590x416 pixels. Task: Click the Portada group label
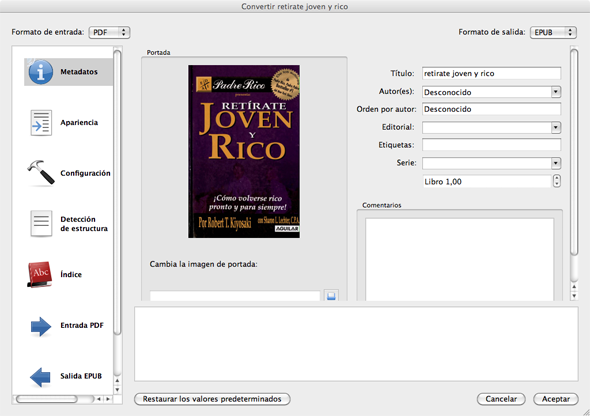pos(158,53)
